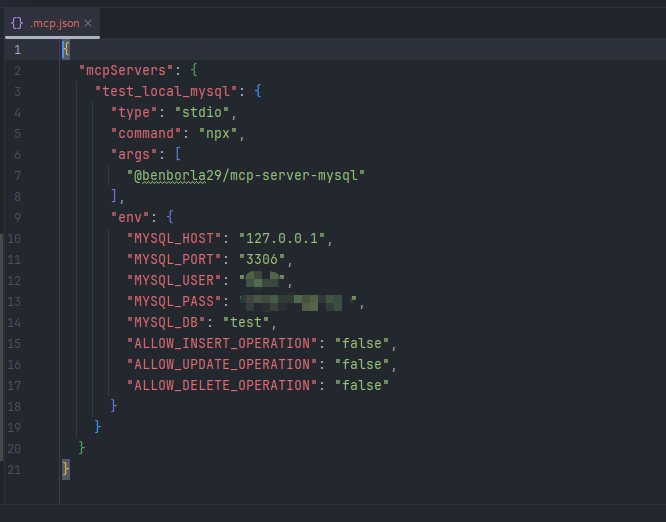Click the opening brace on line 1
This screenshot has height=522, width=666.
tap(66, 50)
